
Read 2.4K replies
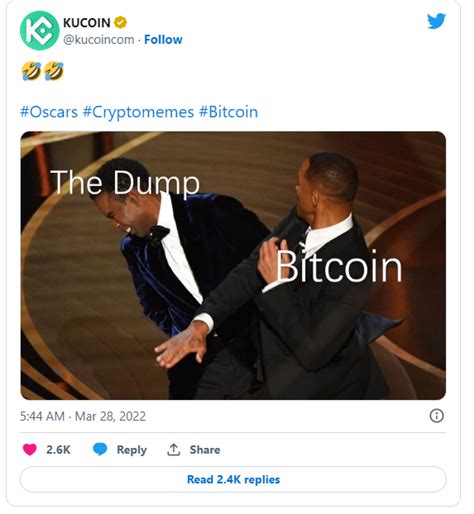click(233, 479)
